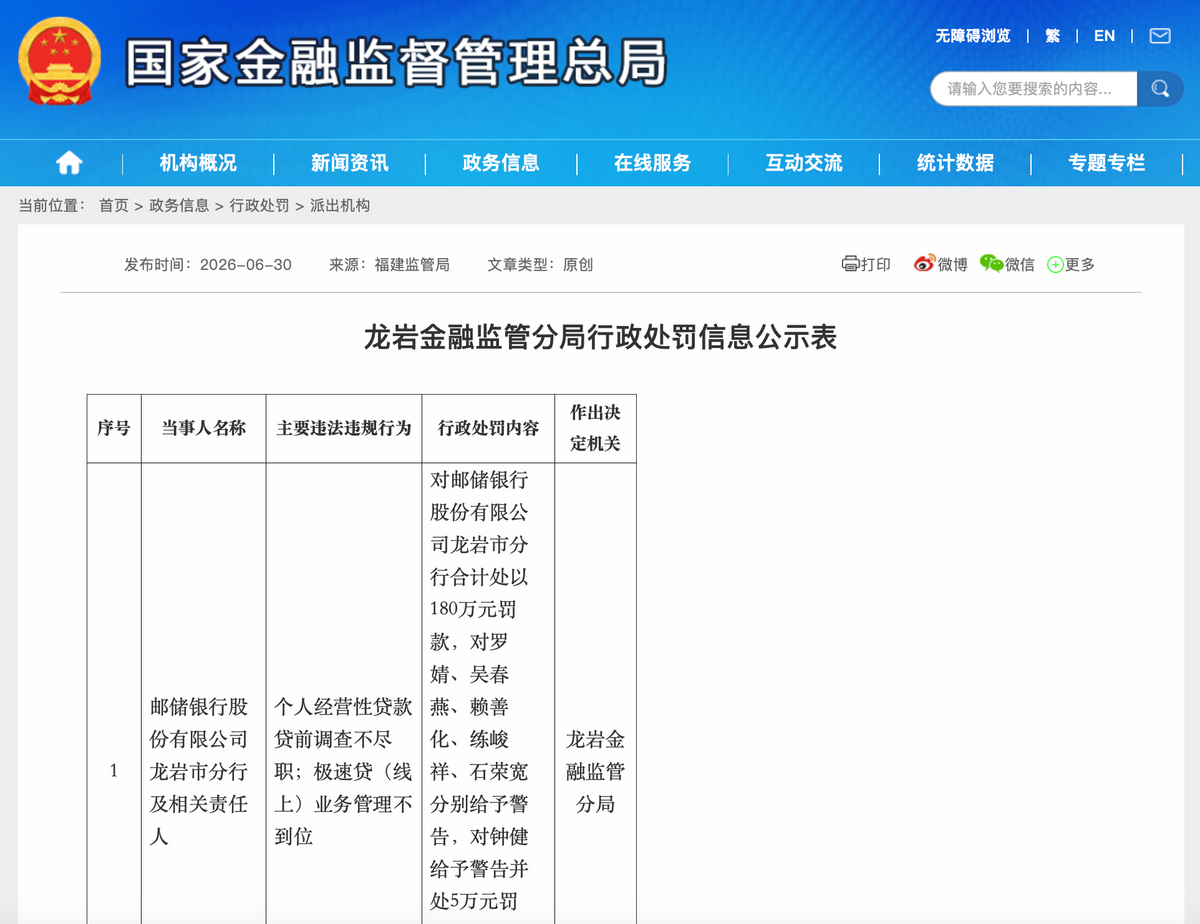Click the 文章类型：原创 text
The width and height of the screenshot is (1200, 924).
540,264
